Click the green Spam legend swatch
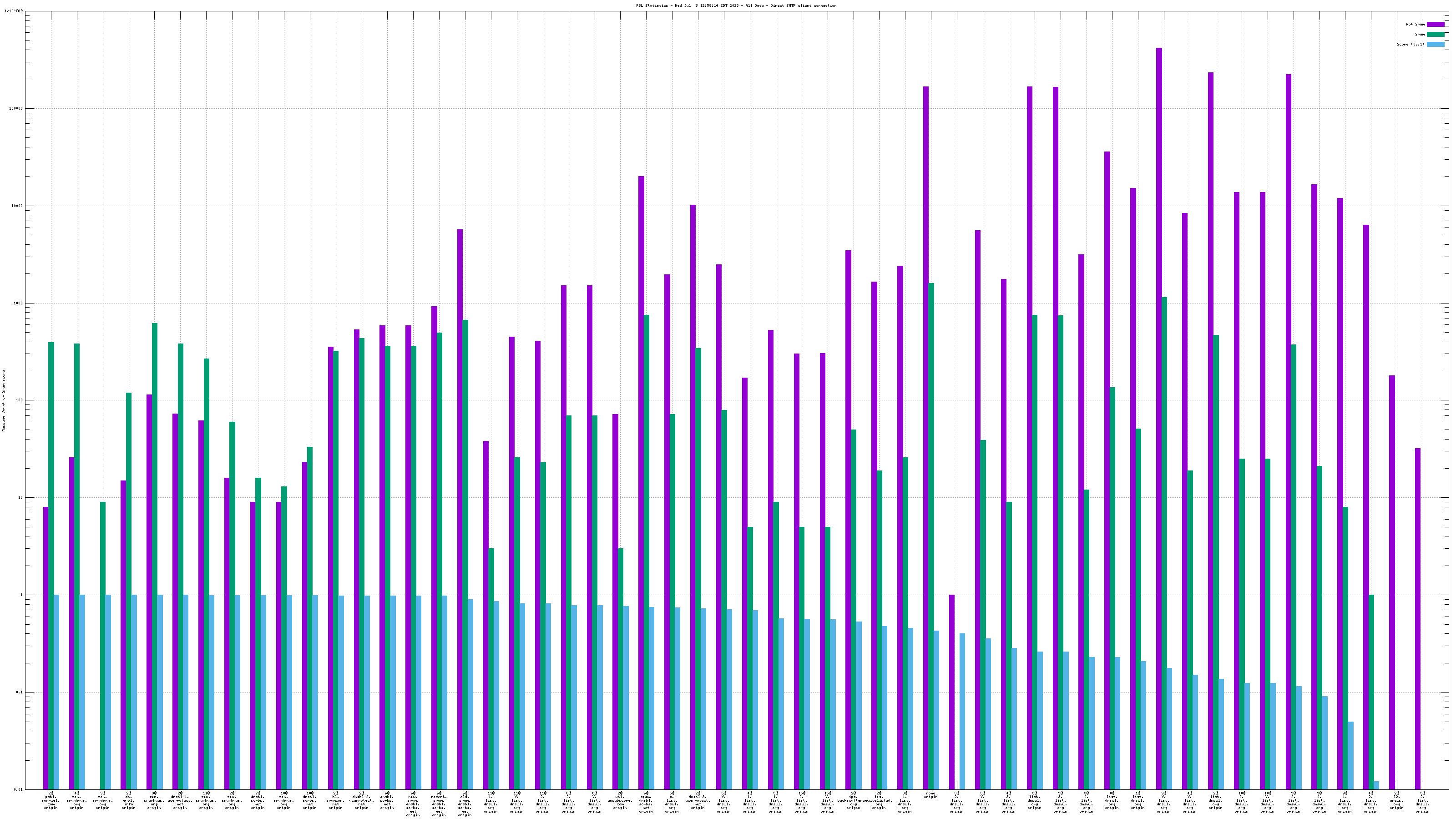 (x=1435, y=35)
